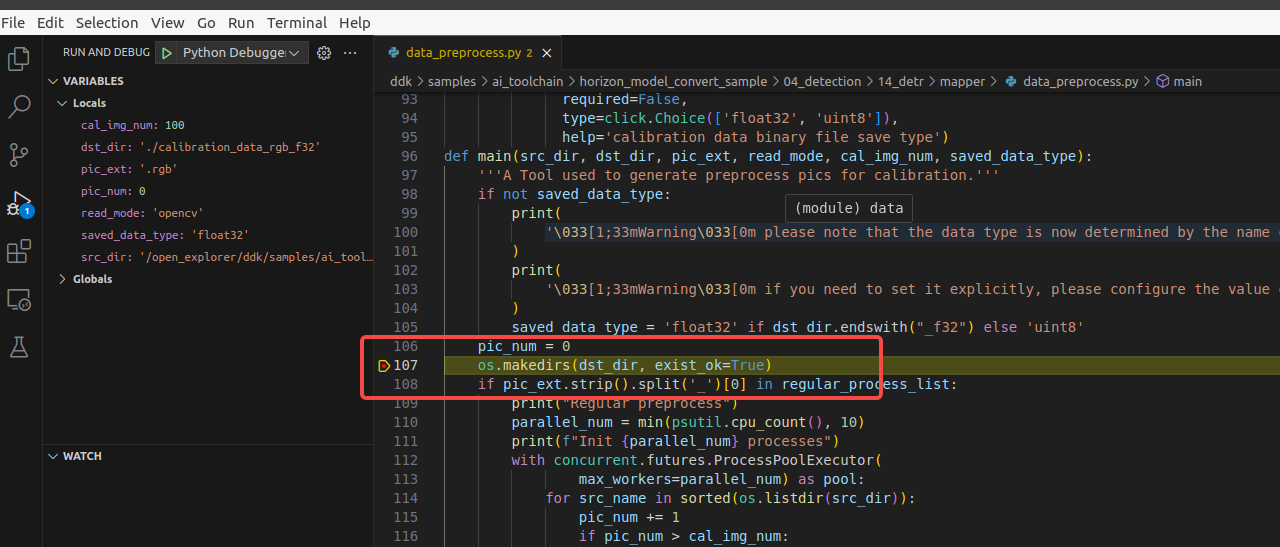1280x547 pixels.
Task: Open launch.json with the gear icon
Action: 324,53
